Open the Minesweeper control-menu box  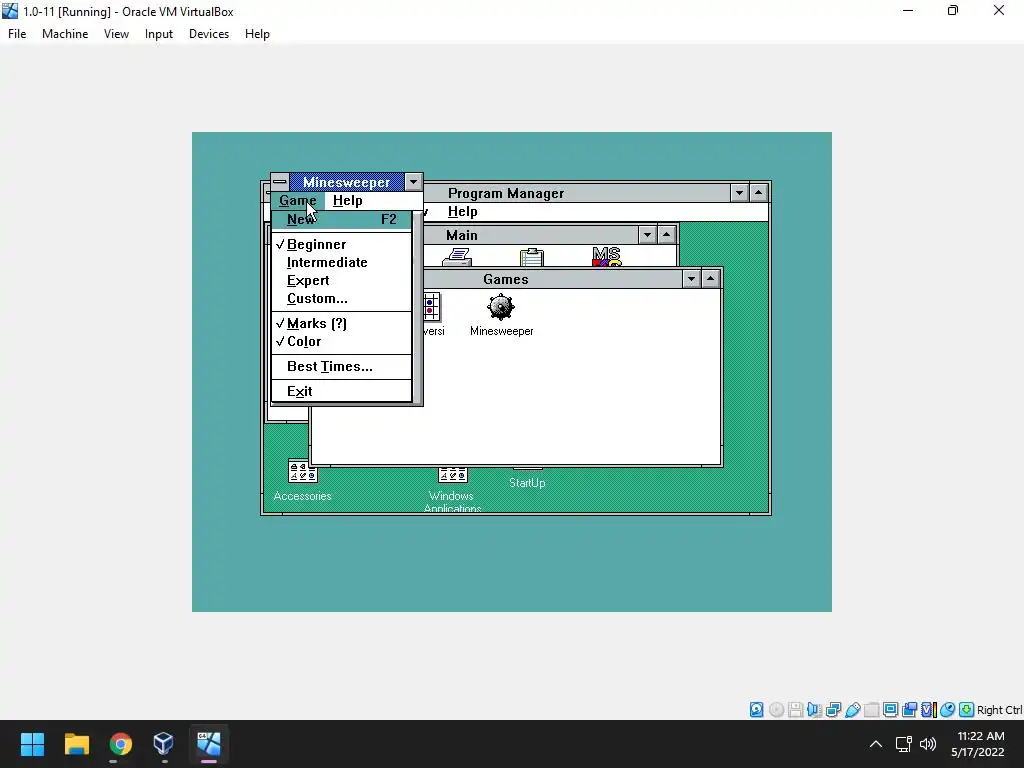(280, 182)
